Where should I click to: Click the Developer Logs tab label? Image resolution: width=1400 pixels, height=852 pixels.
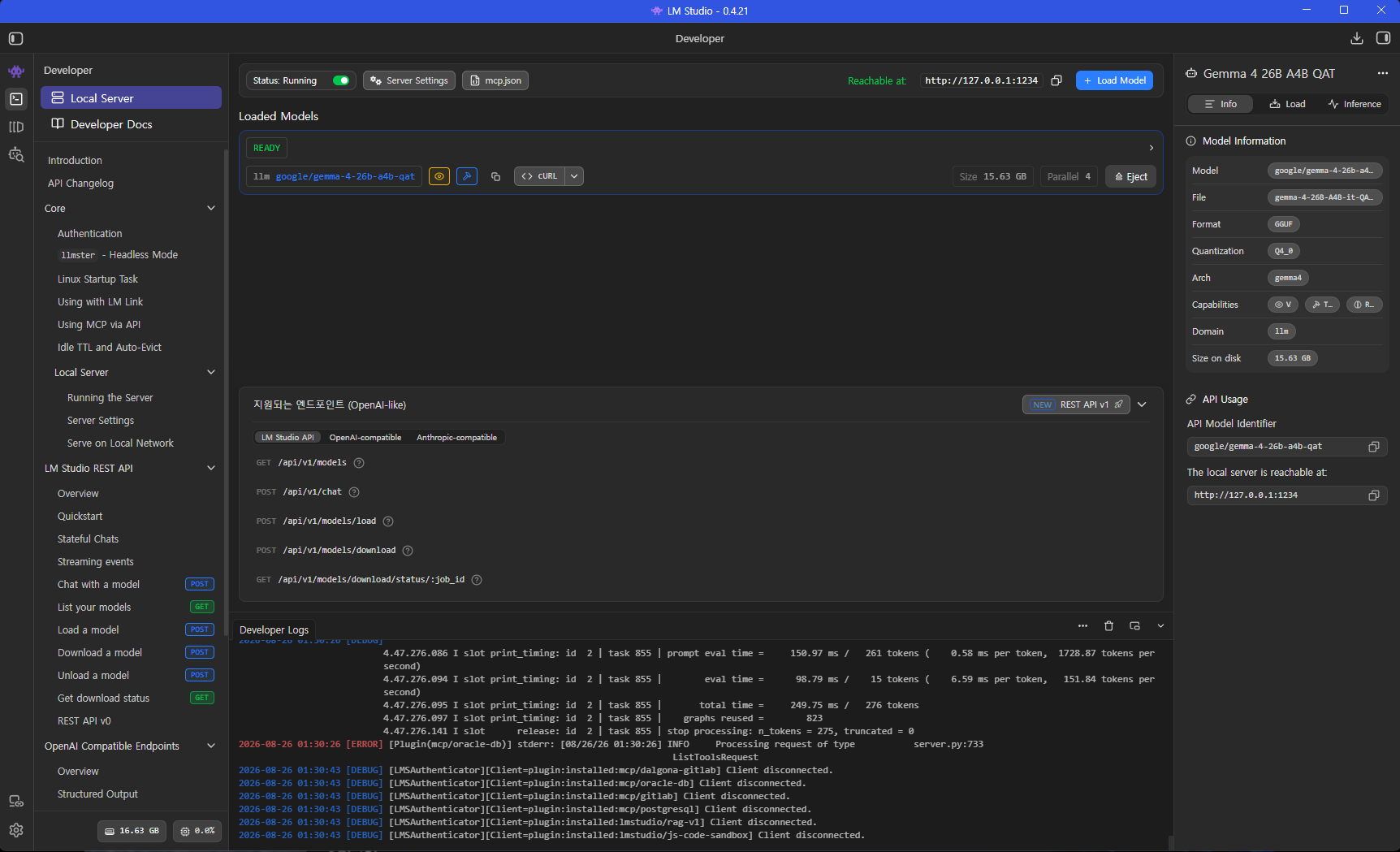coord(274,629)
